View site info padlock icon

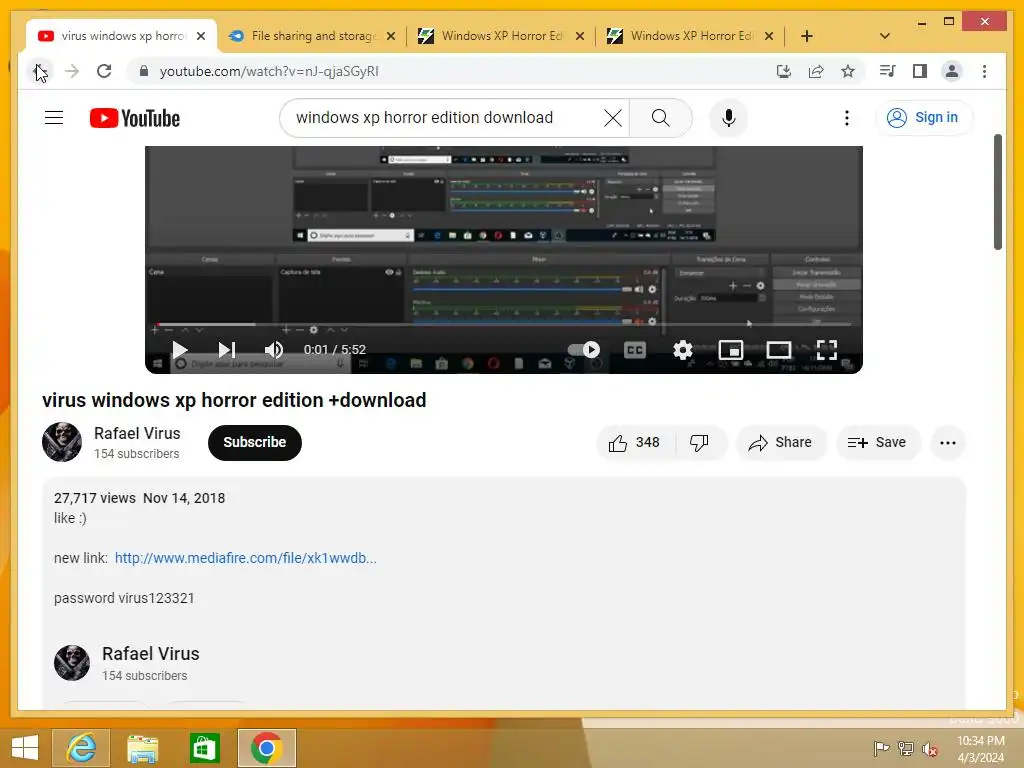(x=144, y=71)
